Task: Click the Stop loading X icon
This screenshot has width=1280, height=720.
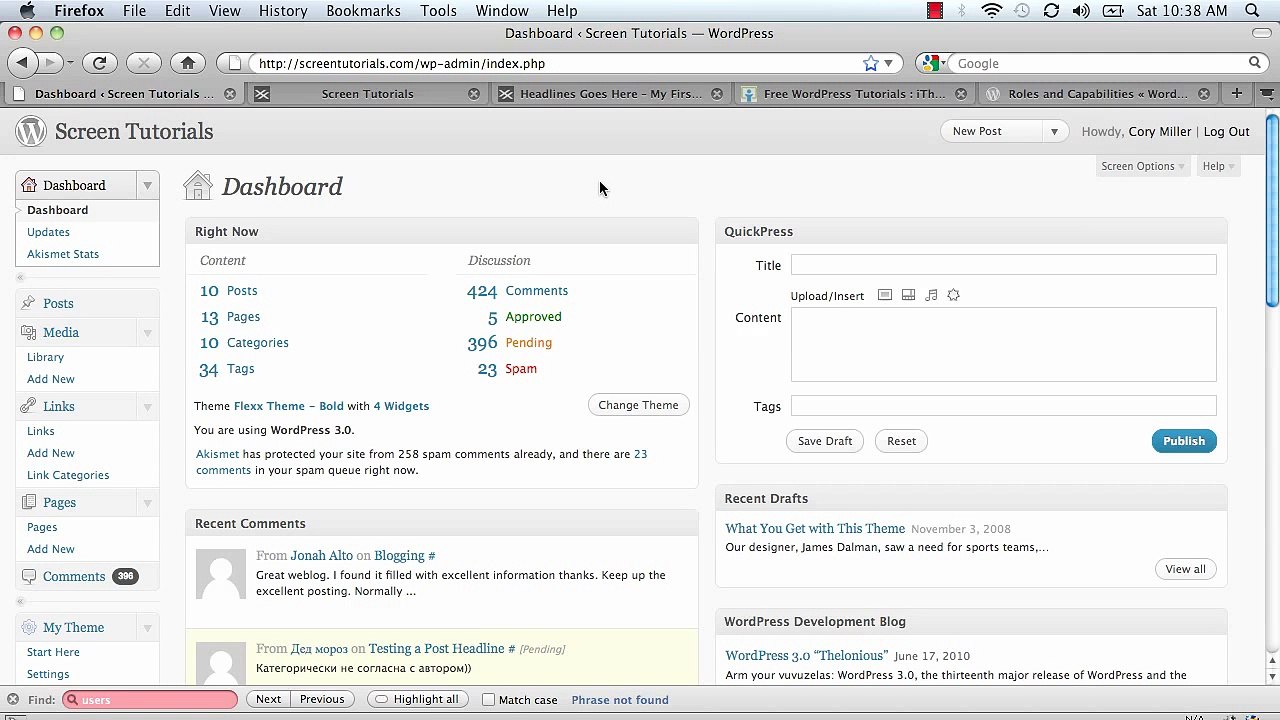Action: (144, 63)
